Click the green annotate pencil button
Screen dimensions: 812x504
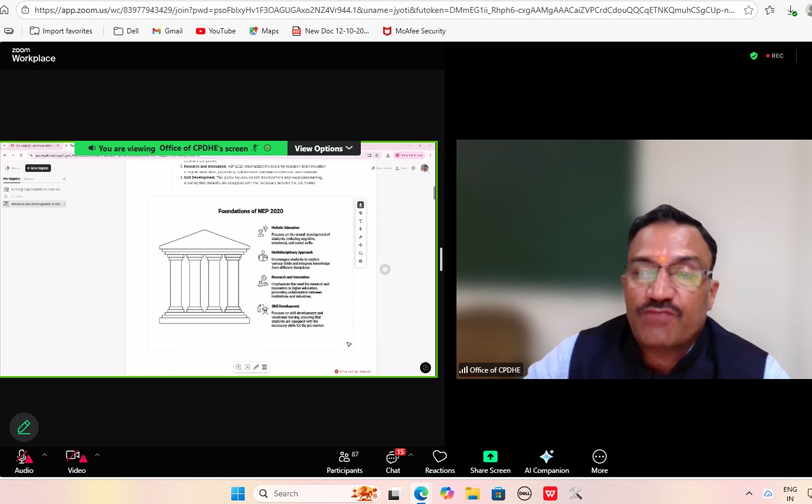(x=24, y=427)
